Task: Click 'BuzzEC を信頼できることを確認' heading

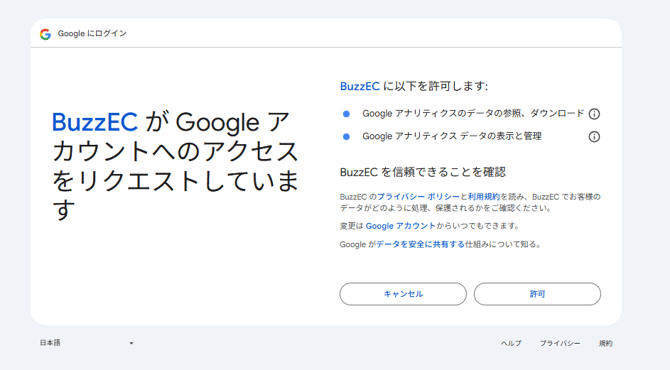Action: 423,172
